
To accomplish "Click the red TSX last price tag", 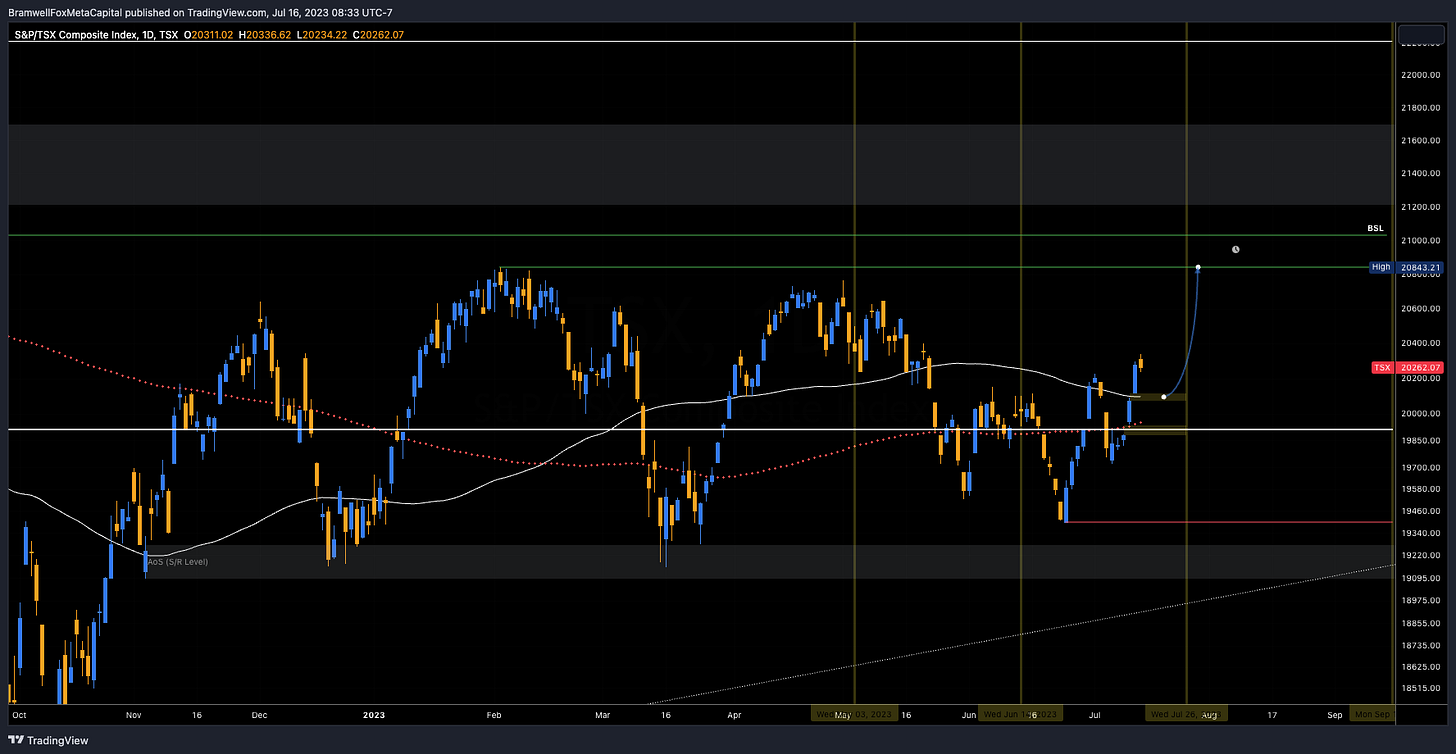I will (1382, 368).
